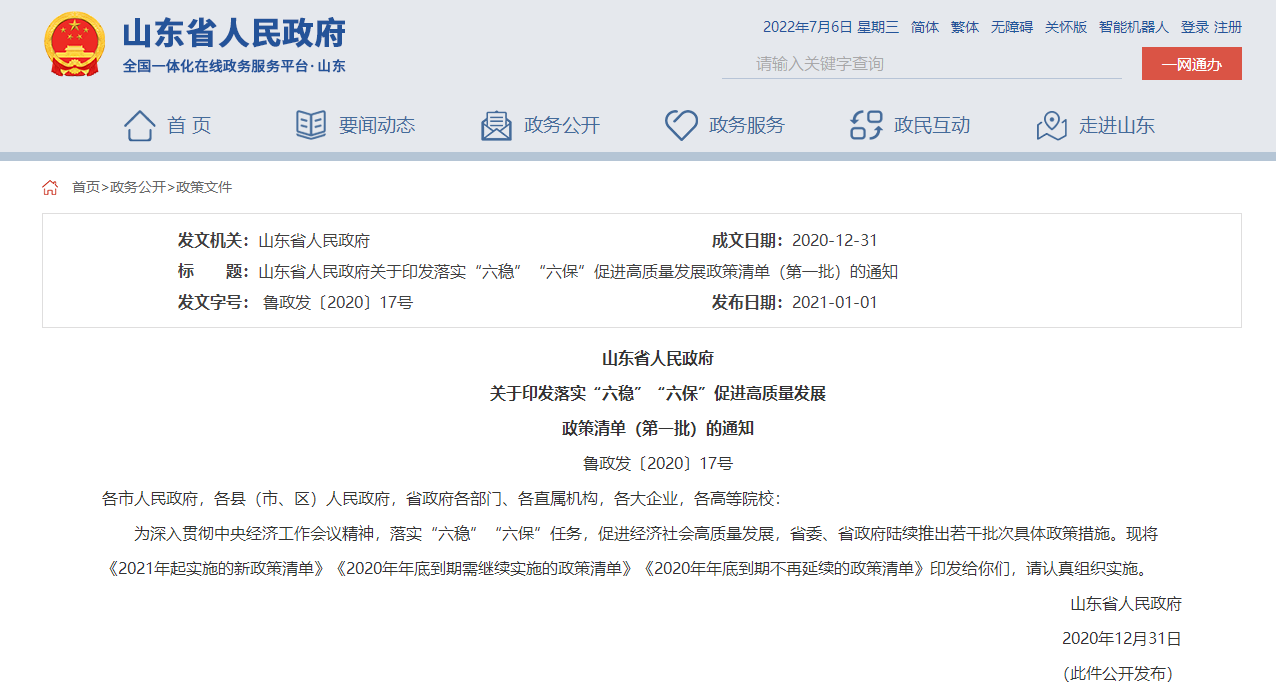
Task: Click the Shandong government national emblem logo
Action: point(74,45)
